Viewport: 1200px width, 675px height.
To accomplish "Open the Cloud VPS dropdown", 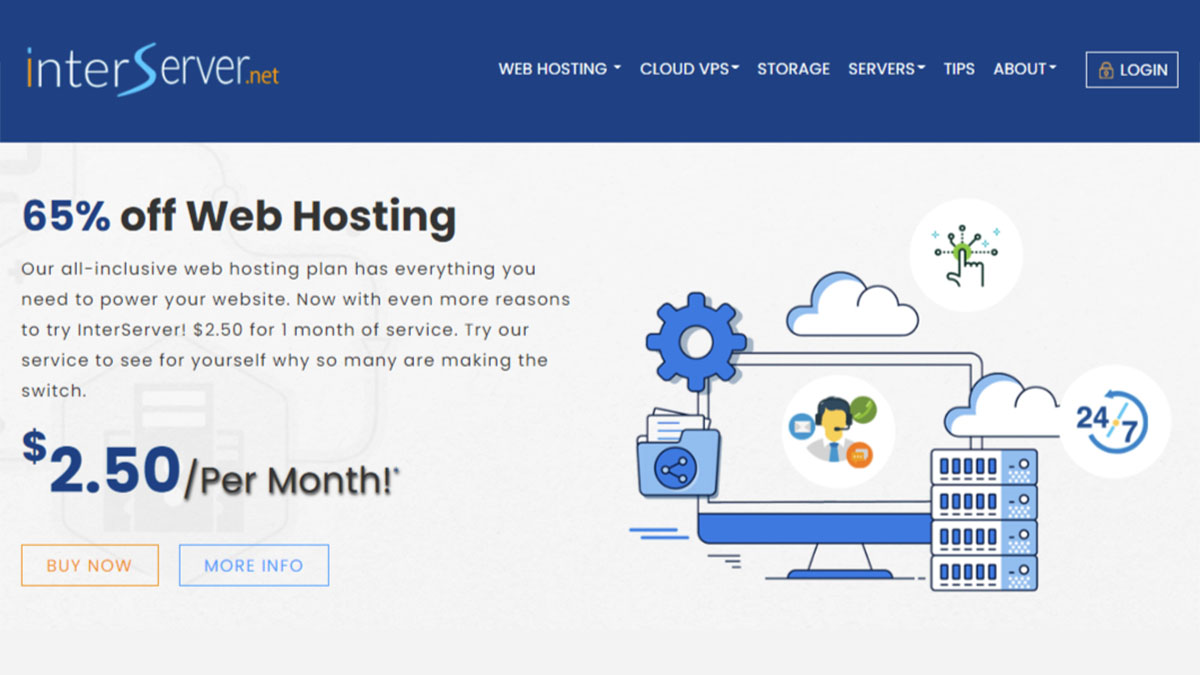I will pos(689,69).
